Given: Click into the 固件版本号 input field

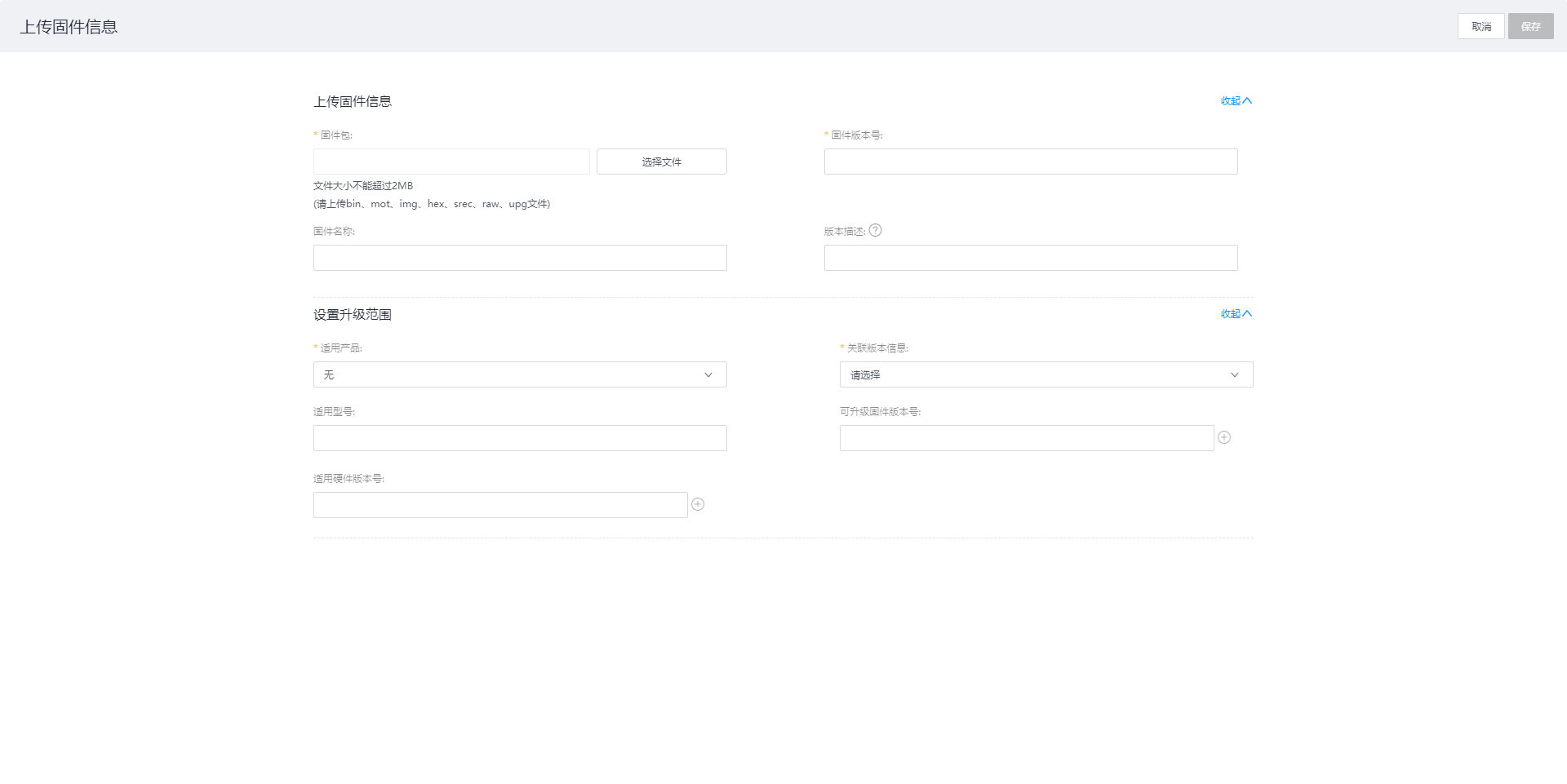Looking at the screenshot, I should [1030, 162].
